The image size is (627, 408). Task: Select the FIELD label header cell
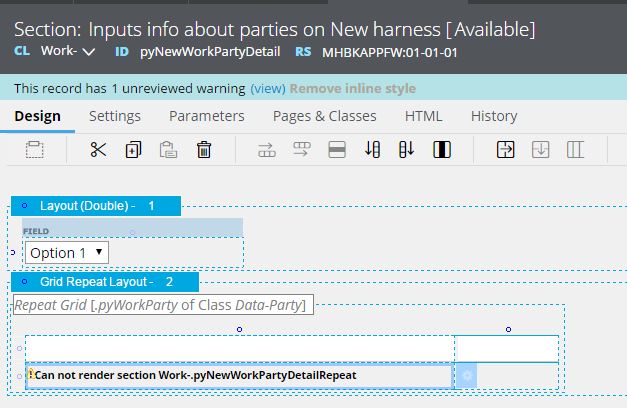point(132,228)
